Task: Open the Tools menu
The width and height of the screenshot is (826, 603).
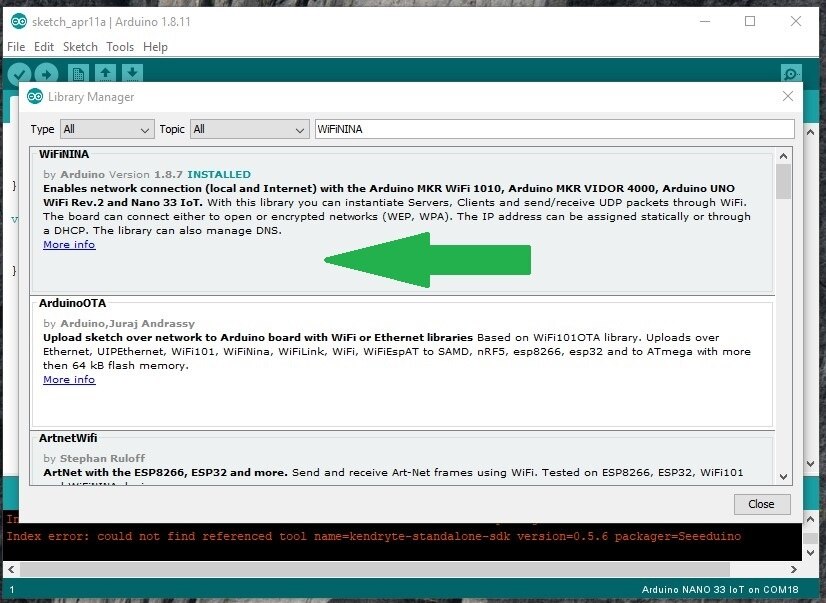Action: [x=120, y=47]
